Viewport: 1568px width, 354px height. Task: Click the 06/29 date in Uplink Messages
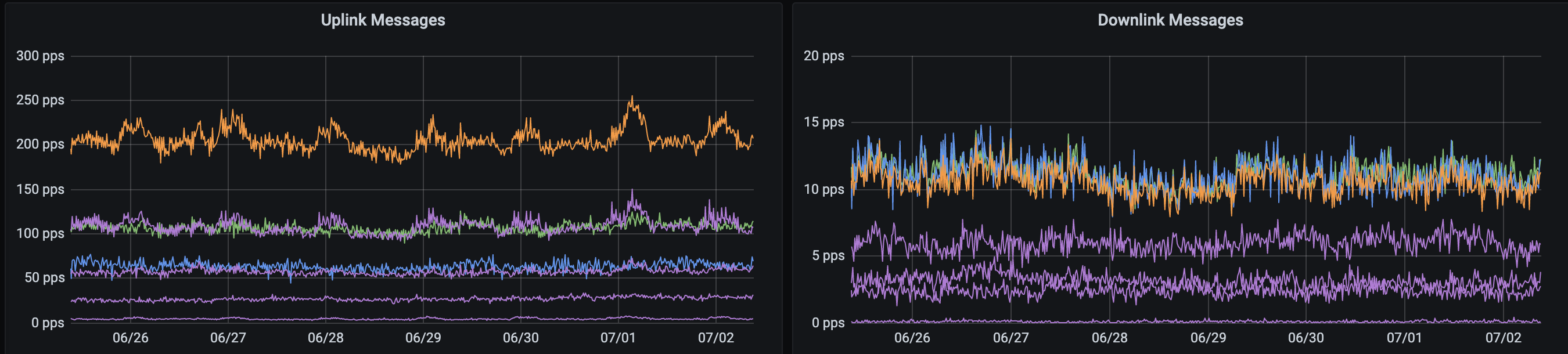pos(423,338)
